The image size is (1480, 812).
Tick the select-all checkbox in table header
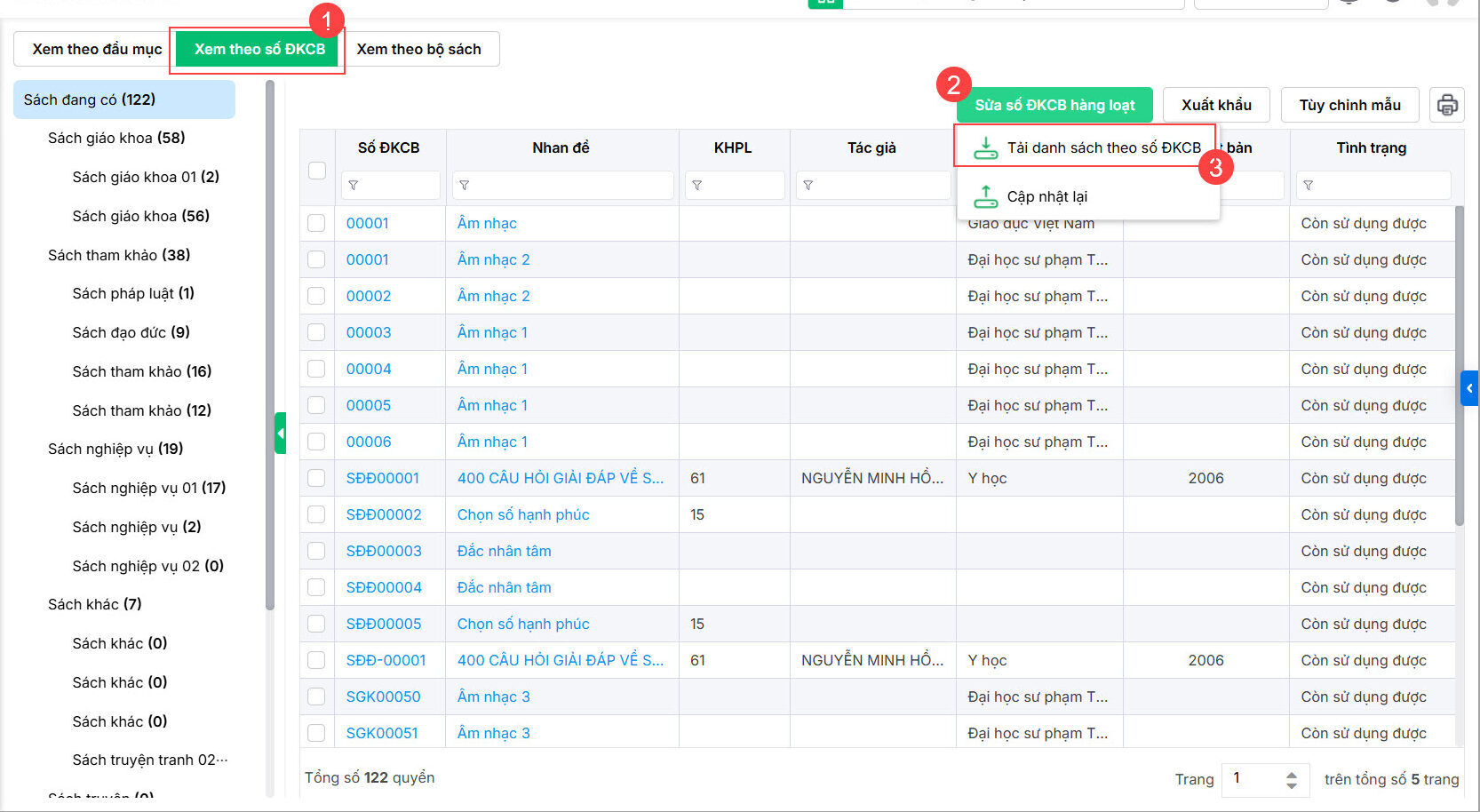coord(317,170)
